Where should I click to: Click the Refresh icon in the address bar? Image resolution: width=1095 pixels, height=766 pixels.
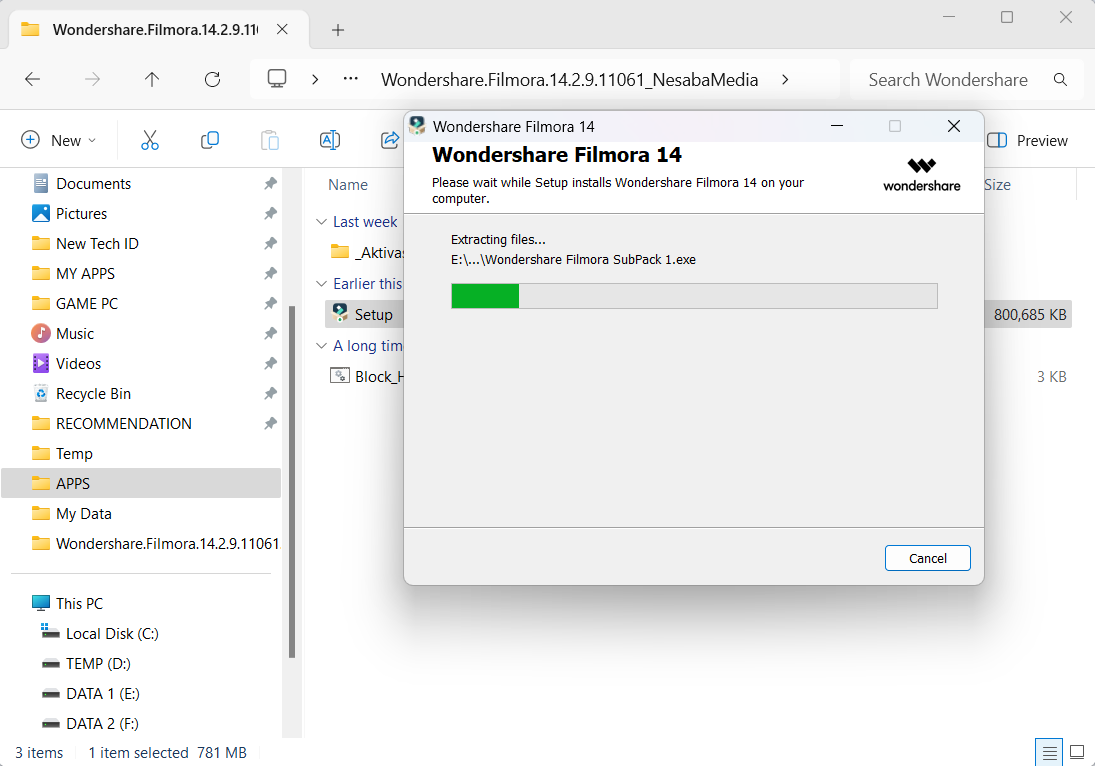click(x=212, y=79)
